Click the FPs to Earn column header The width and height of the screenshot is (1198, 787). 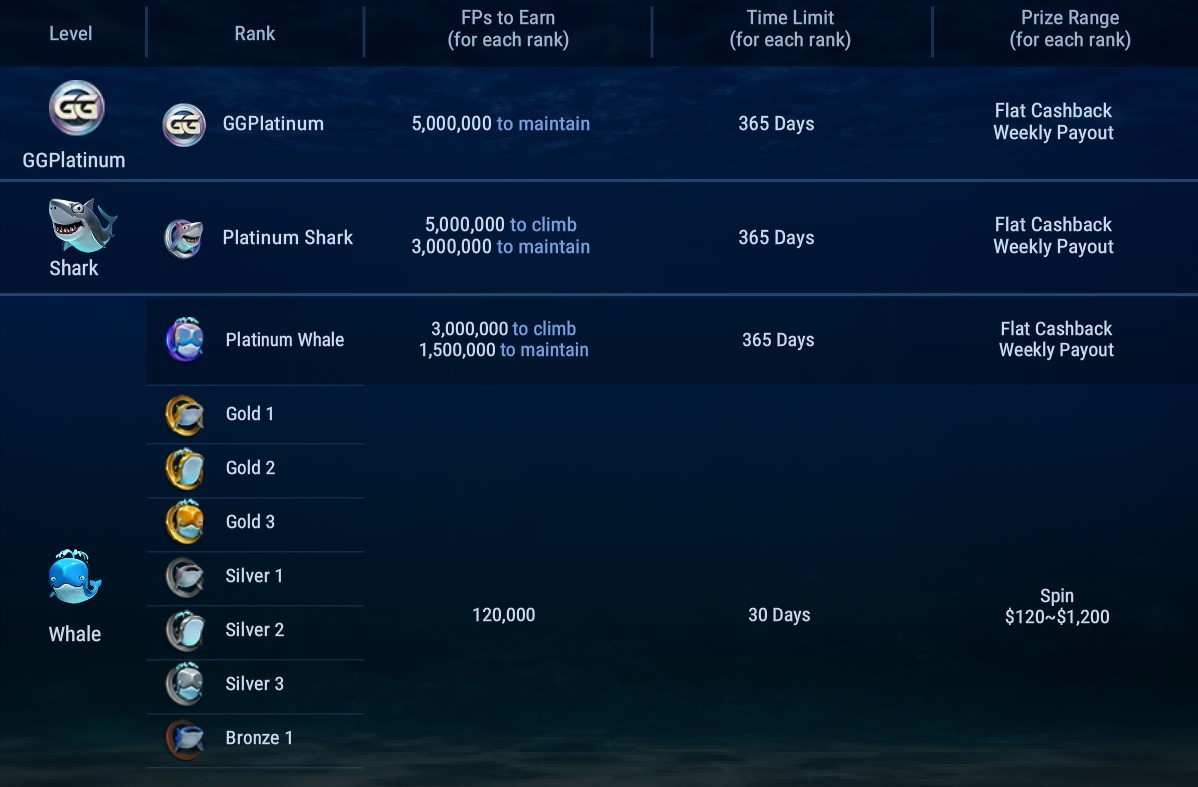click(x=508, y=29)
